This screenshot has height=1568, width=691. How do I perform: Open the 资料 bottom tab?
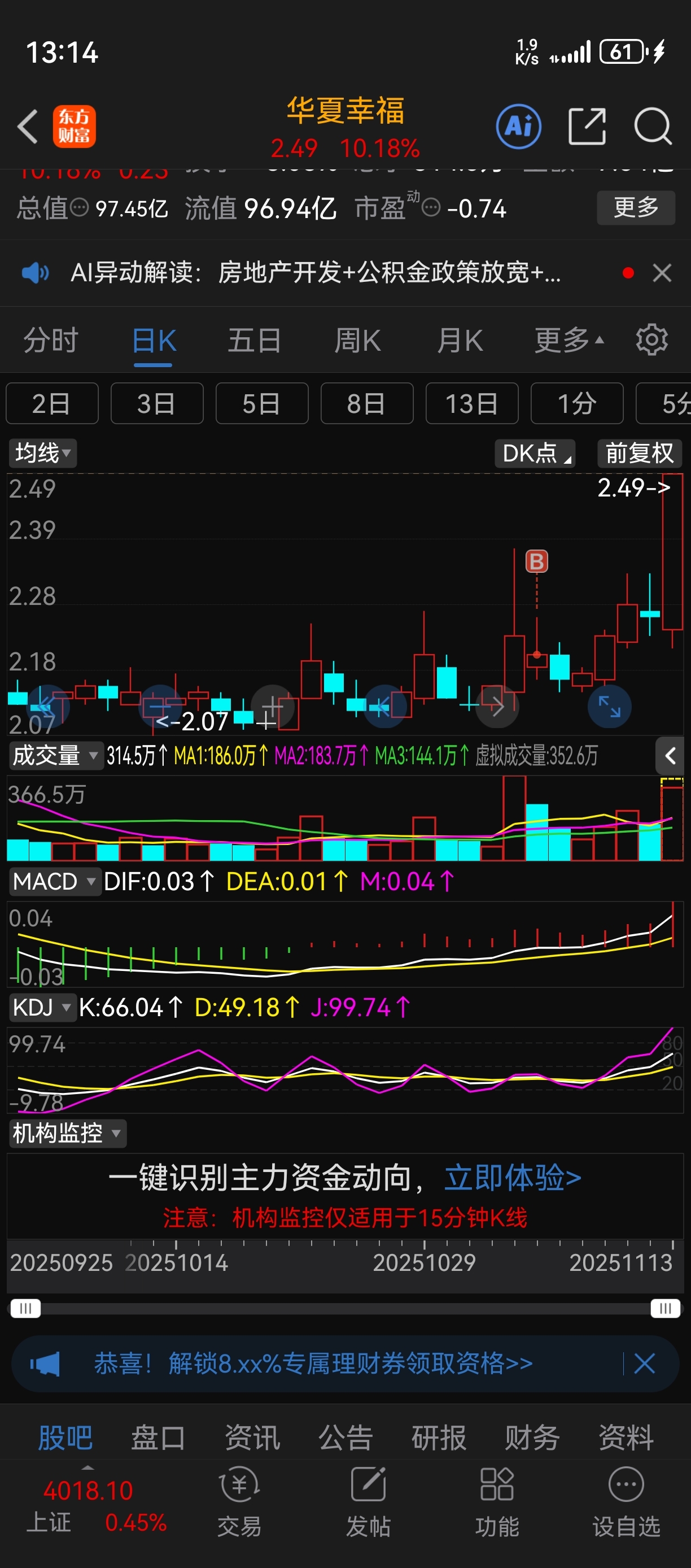(x=626, y=1438)
